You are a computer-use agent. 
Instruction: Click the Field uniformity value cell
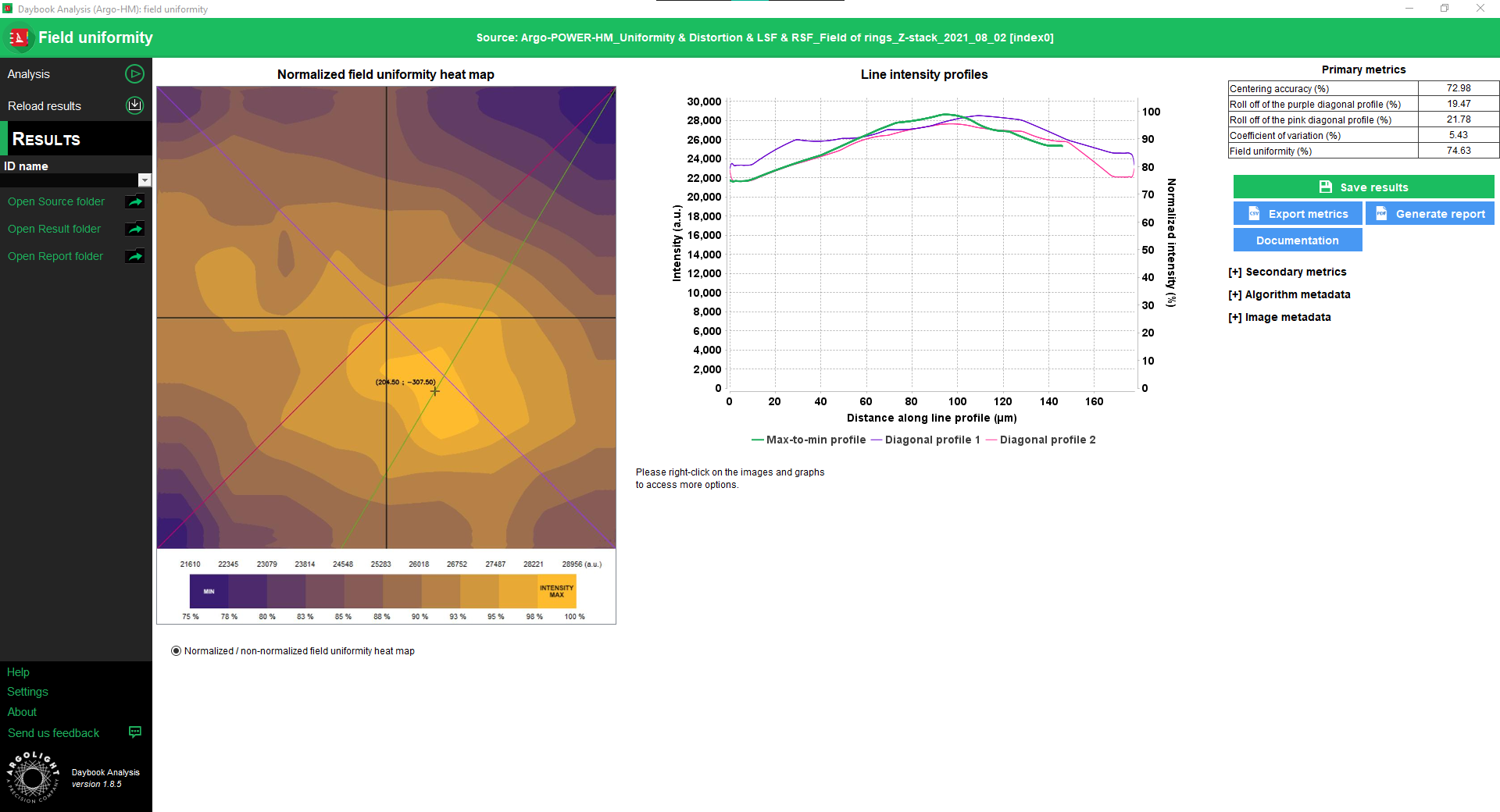tap(1458, 151)
